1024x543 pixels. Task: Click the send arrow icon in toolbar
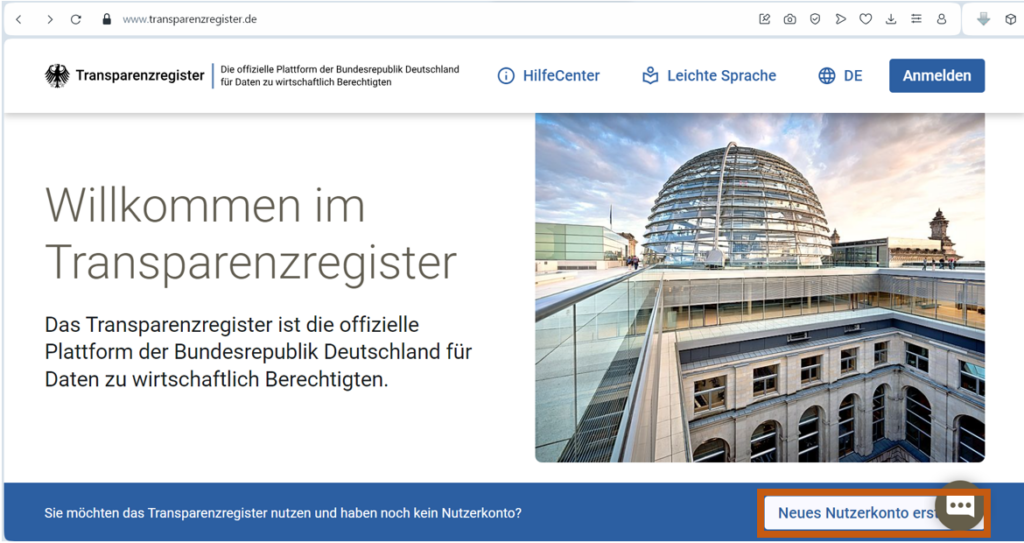point(840,19)
